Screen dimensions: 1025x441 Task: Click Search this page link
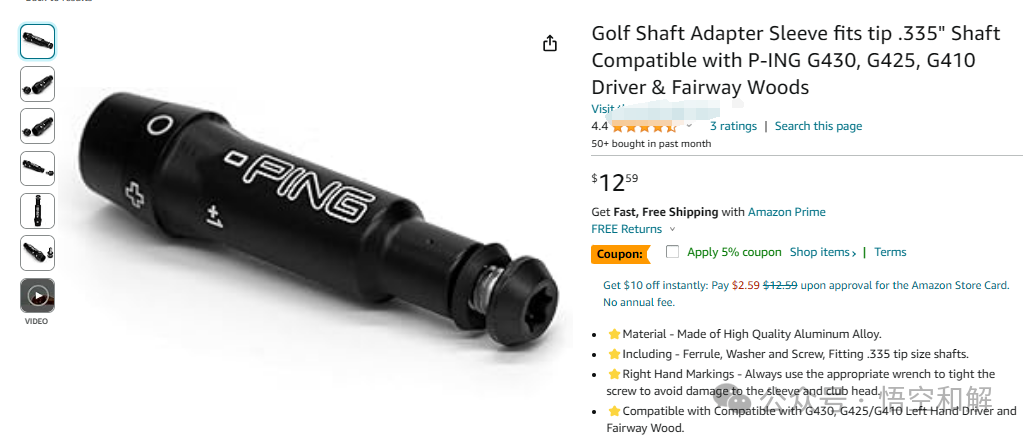(x=818, y=126)
